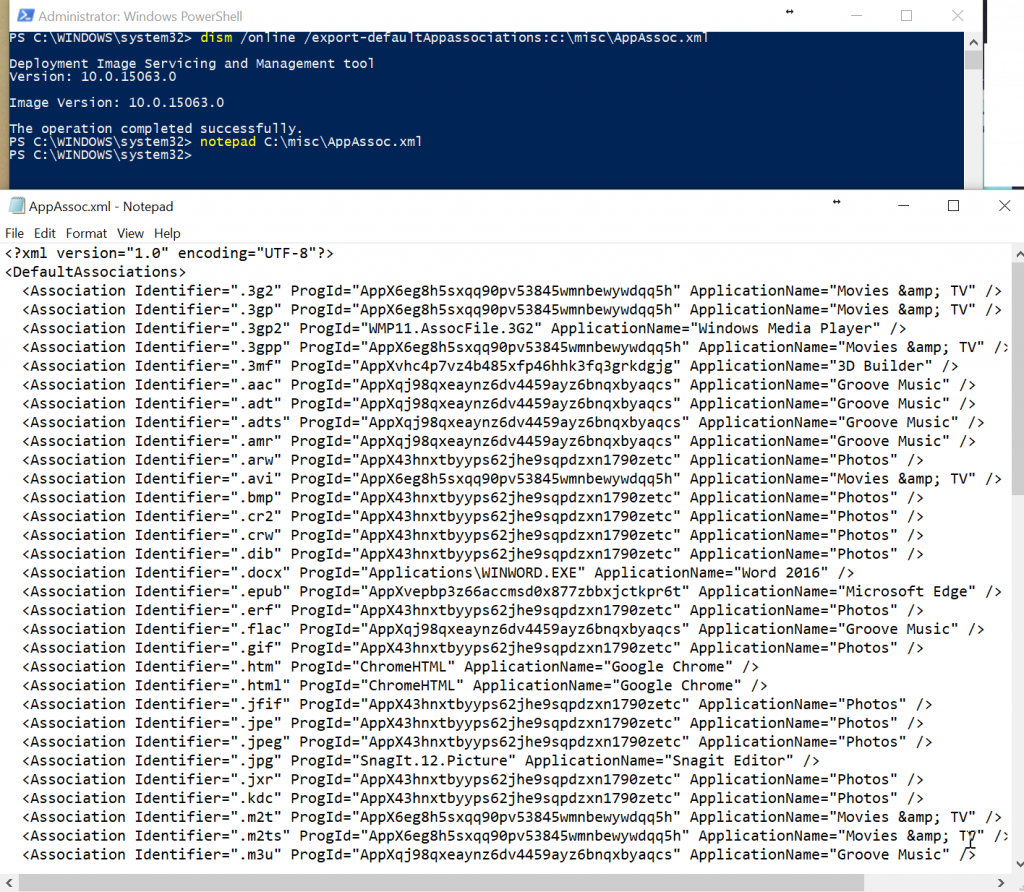Open the Edit menu in Notepad
This screenshot has height=892, width=1024.
tap(44, 233)
